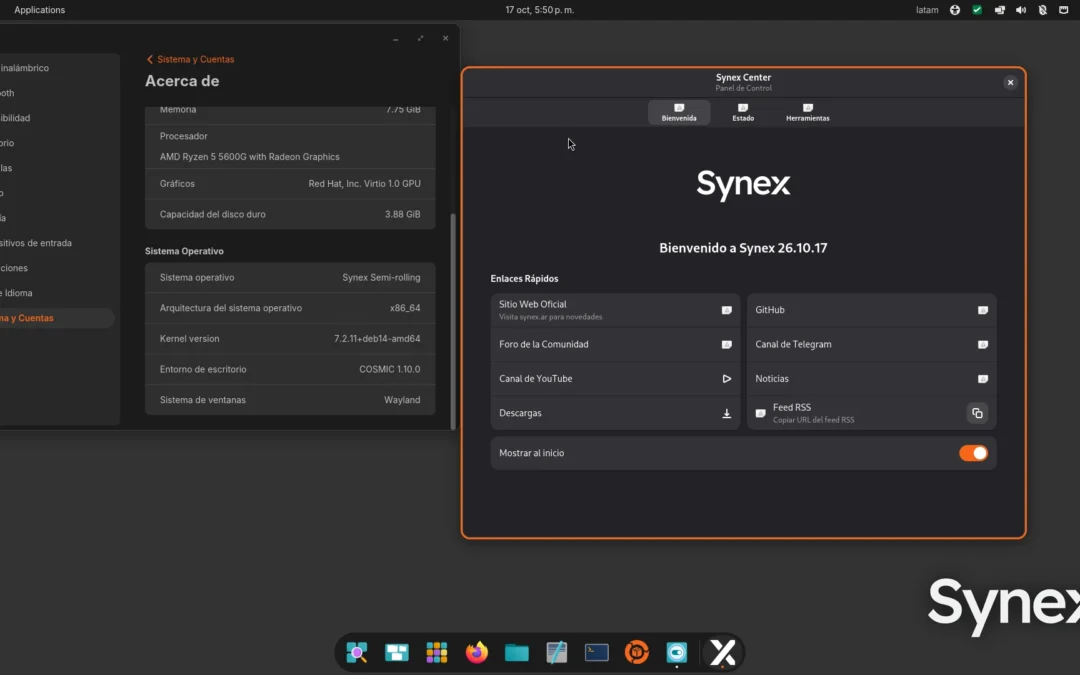
Task: Click the download icon in Descargas row
Action: (x=726, y=413)
